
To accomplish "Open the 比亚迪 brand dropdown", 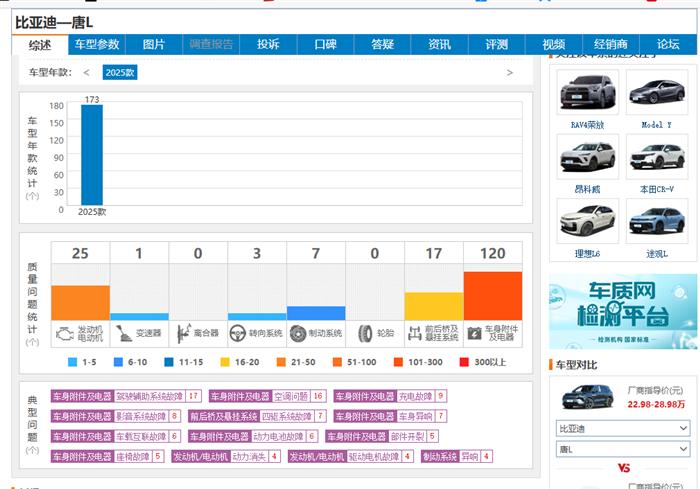I will coord(622,428).
